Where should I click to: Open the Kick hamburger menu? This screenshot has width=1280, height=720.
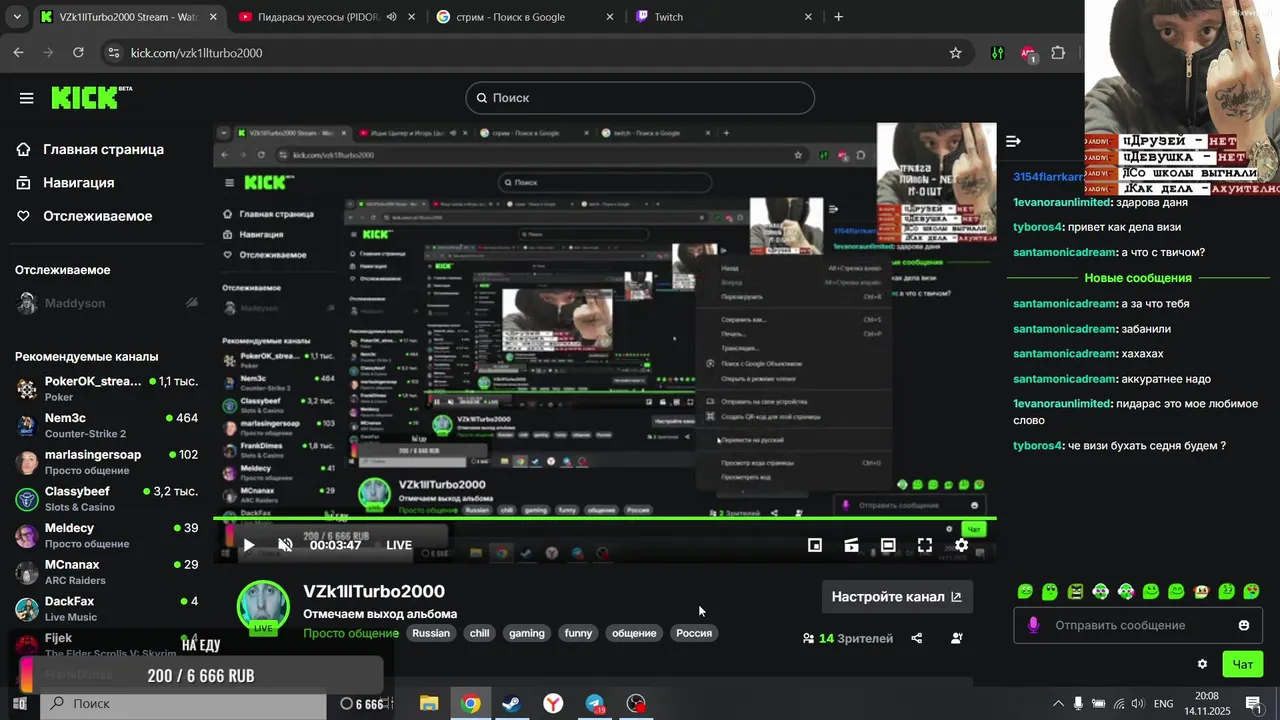(x=26, y=98)
